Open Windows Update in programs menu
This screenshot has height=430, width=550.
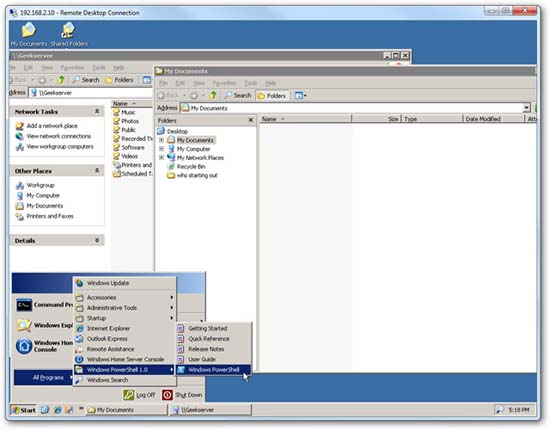point(107,283)
